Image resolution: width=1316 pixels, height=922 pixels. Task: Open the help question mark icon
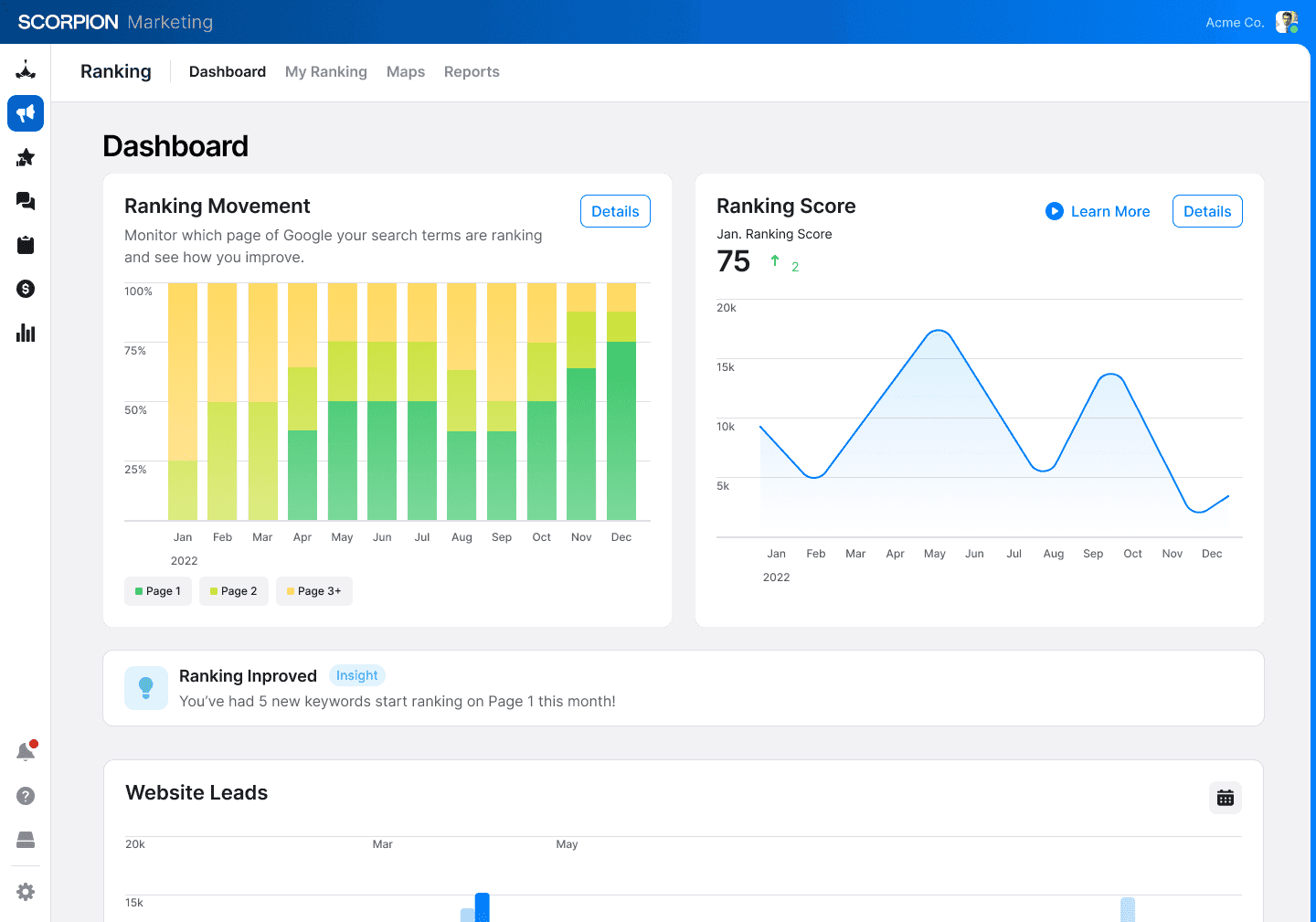click(25, 796)
